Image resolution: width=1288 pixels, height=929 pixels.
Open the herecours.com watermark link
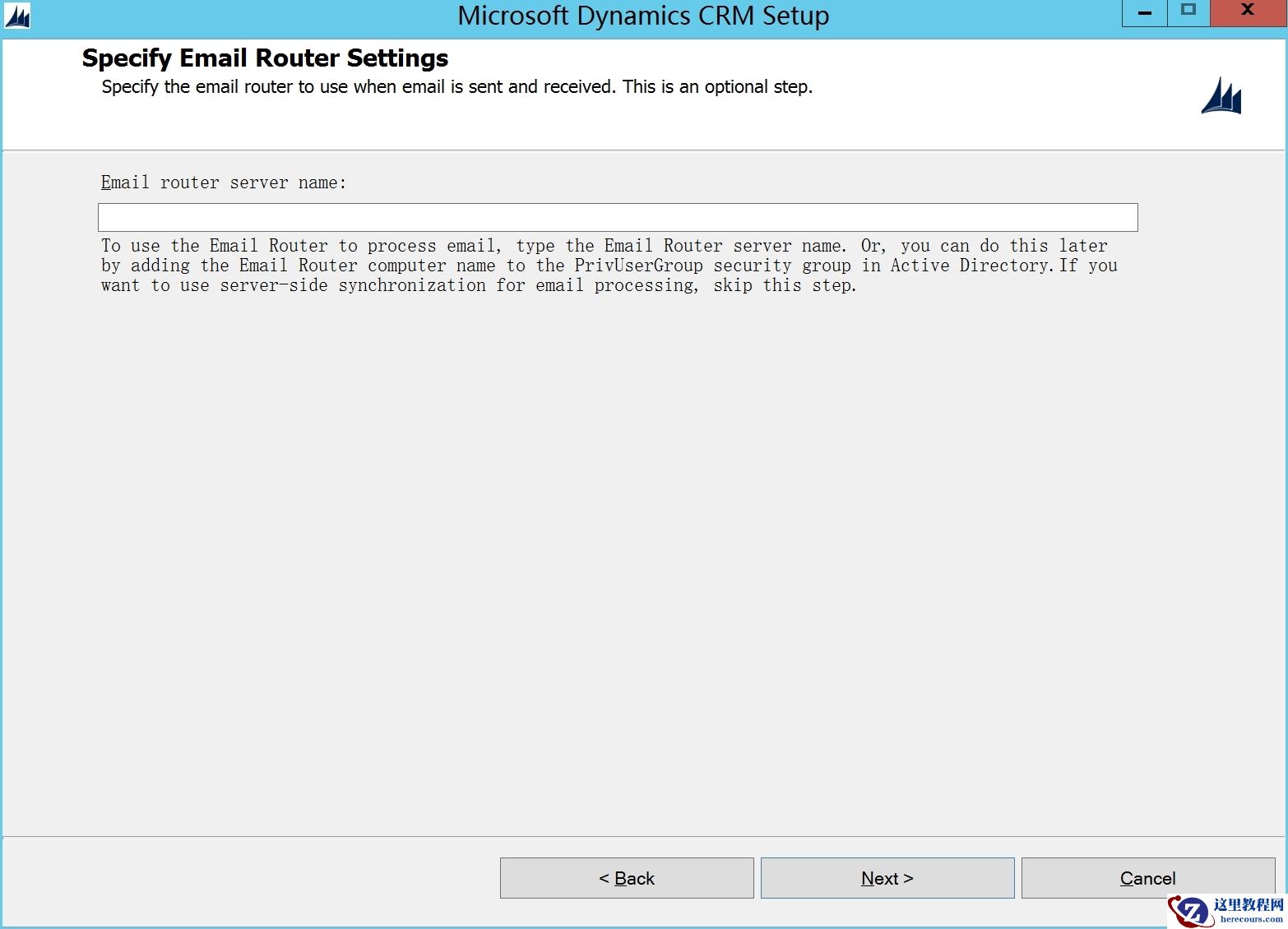[x=1250, y=919]
